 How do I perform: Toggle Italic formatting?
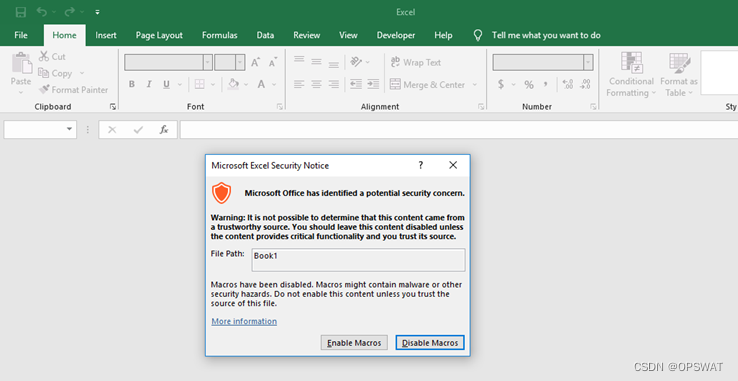(149, 84)
